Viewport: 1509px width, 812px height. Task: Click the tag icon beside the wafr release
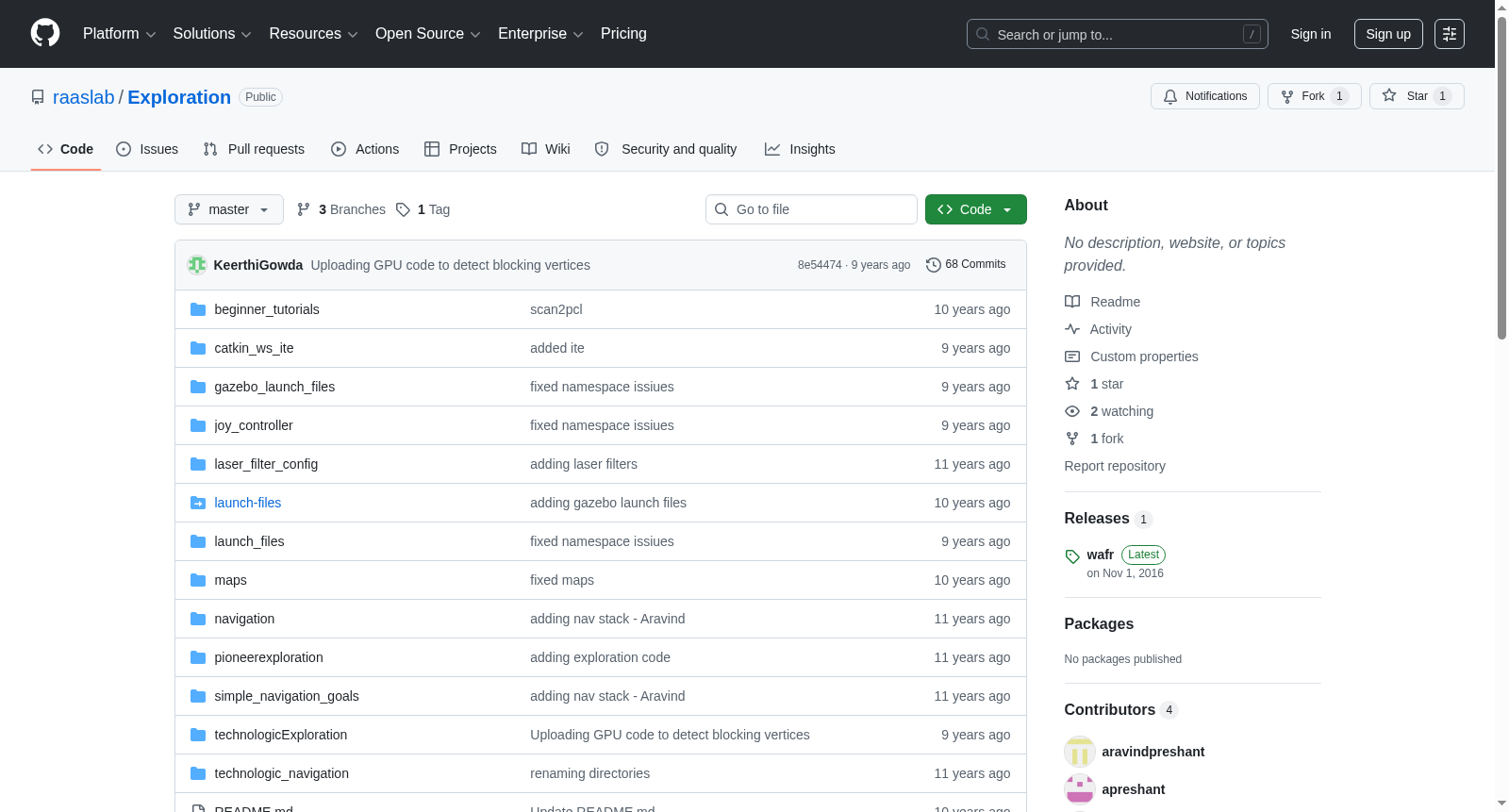[x=1072, y=556]
